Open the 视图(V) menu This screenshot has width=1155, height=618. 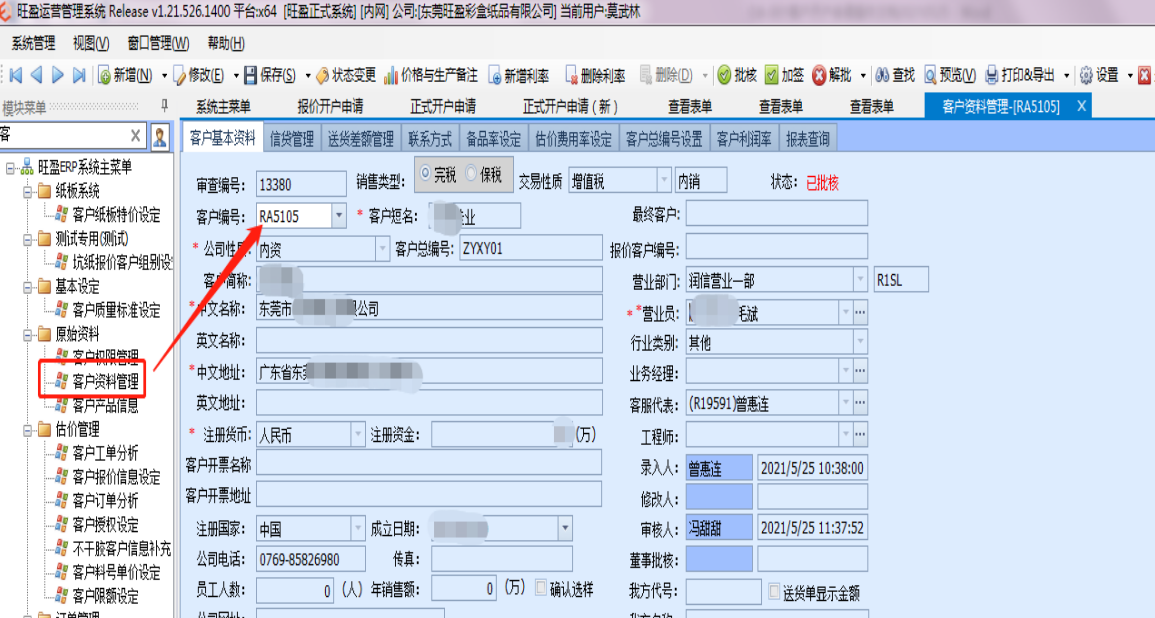pyautogui.click(x=91, y=43)
